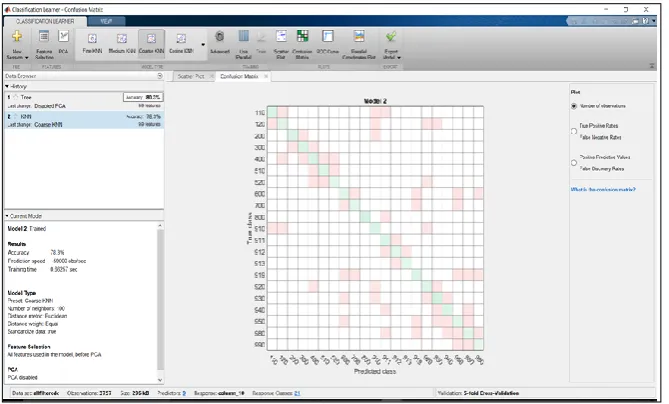Open the Advanced model options
This screenshot has height=404, width=669.
tap(220, 43)
